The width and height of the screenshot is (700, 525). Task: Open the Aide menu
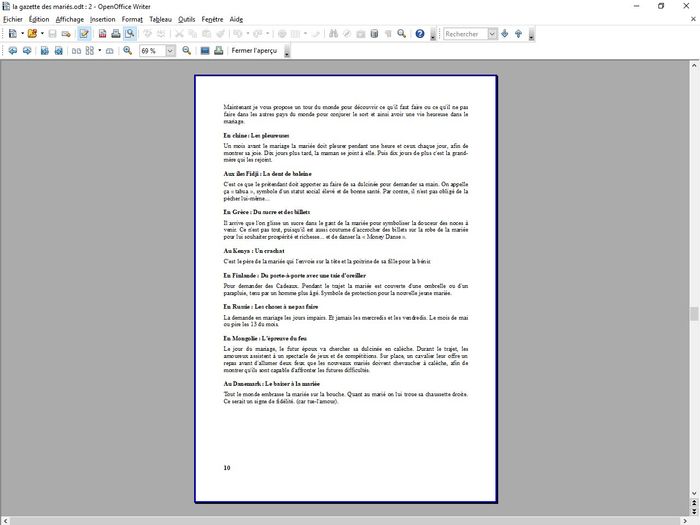click(236, 19)
